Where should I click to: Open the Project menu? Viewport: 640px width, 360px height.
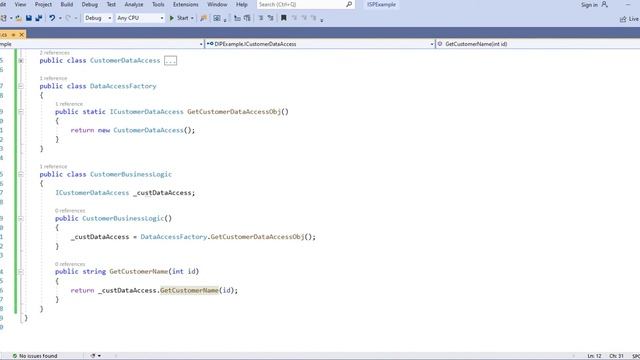(x=43, y=4)
